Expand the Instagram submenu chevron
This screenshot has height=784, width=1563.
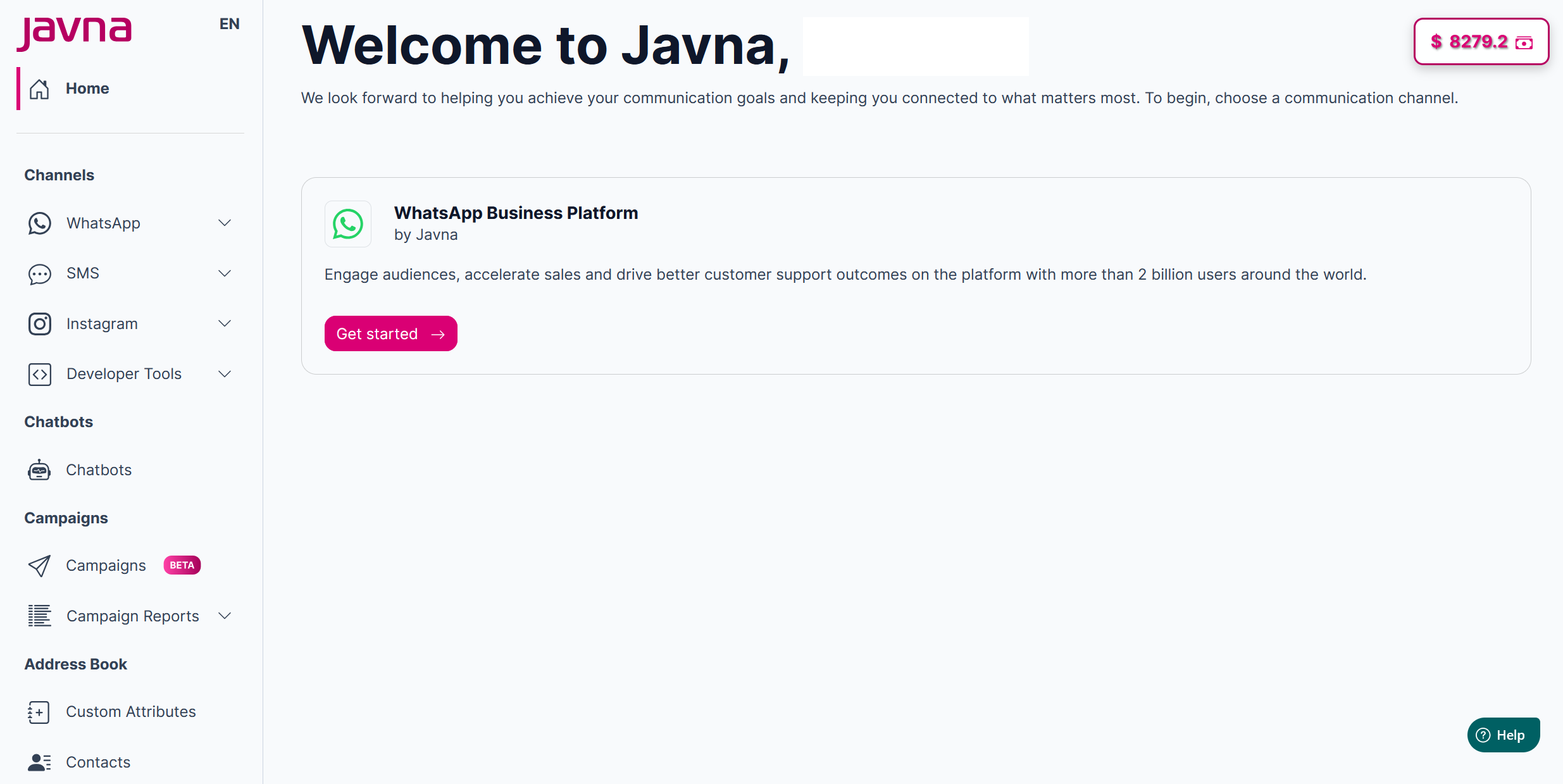225,323
